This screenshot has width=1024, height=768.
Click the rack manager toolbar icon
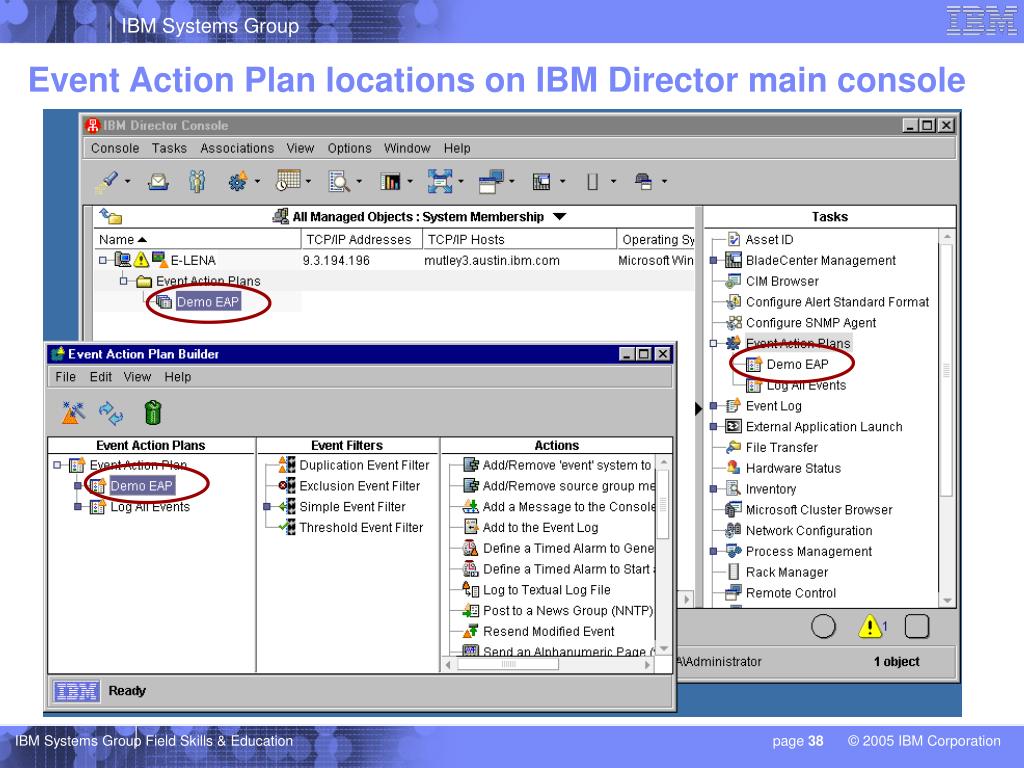point(592,182)
